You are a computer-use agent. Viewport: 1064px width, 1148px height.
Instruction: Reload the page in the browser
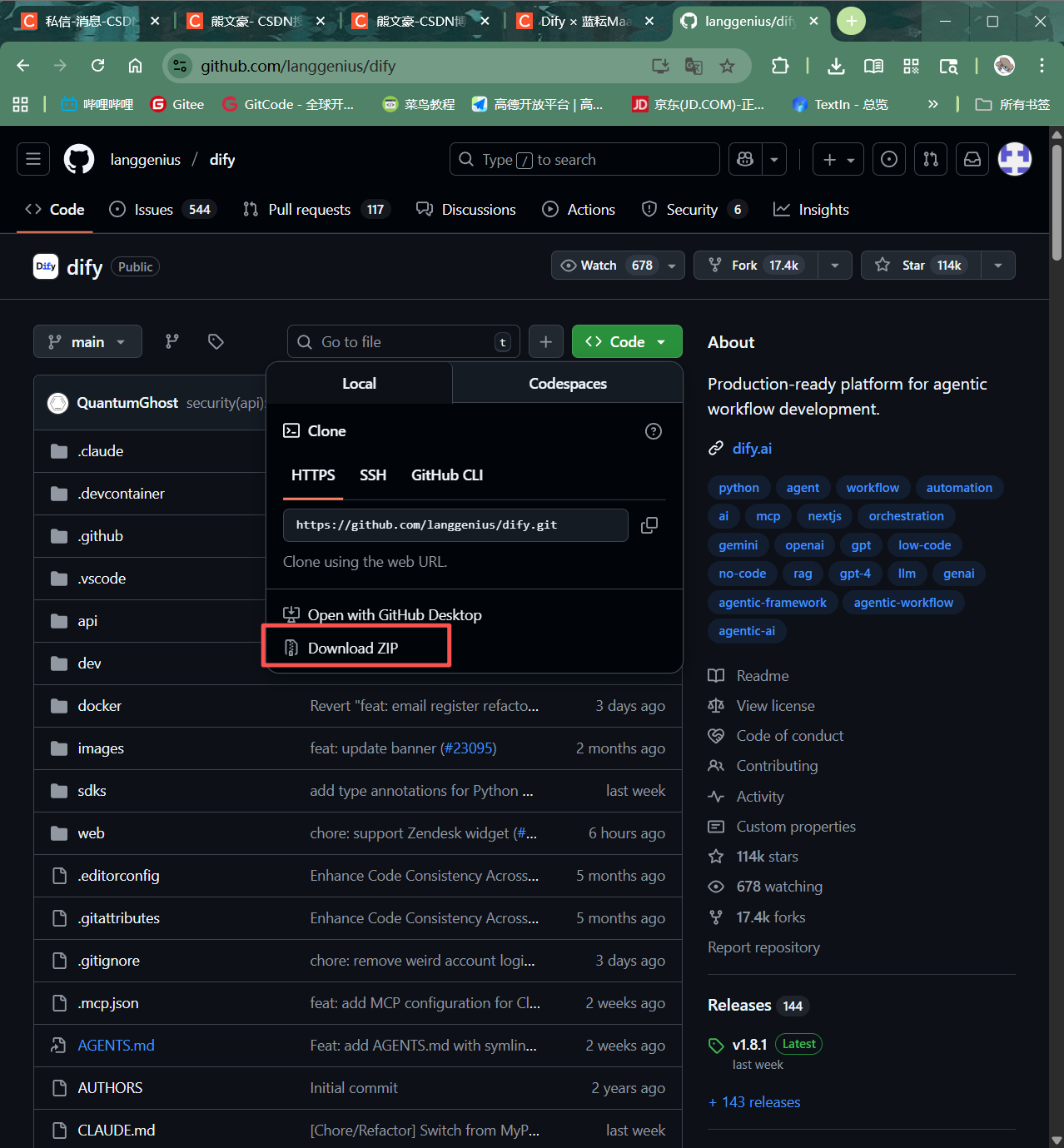[98, 66]
